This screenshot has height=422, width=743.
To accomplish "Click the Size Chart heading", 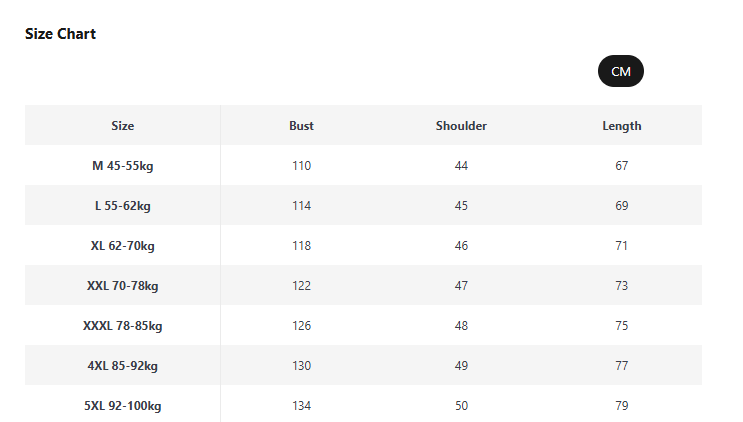I will 60,34.
